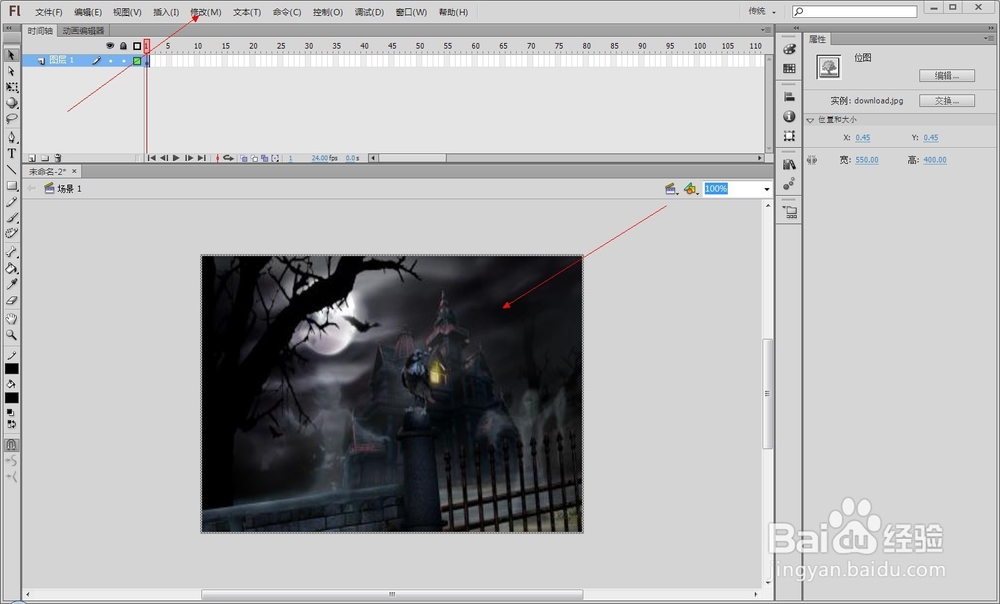1000x604 pixels.
Task: Select the Subselection (white arrow) tool
Action: click(11, 71)
